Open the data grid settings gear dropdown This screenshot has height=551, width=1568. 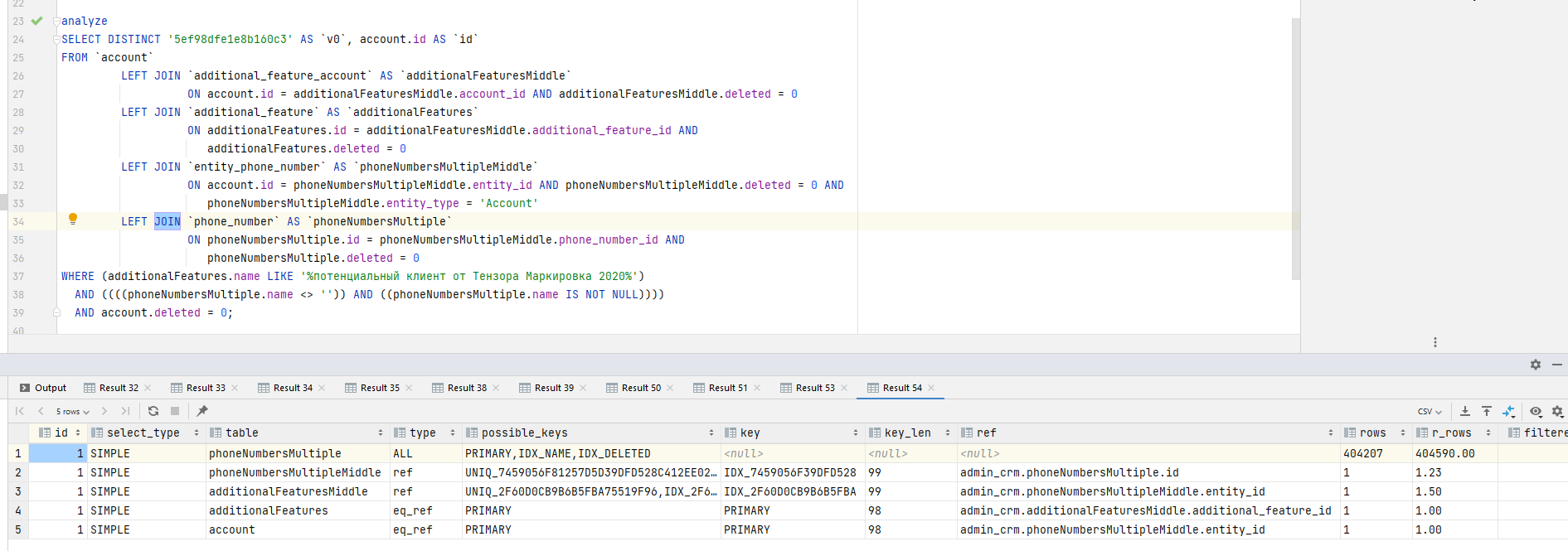pyautogui.click(x=1557, y=411)
